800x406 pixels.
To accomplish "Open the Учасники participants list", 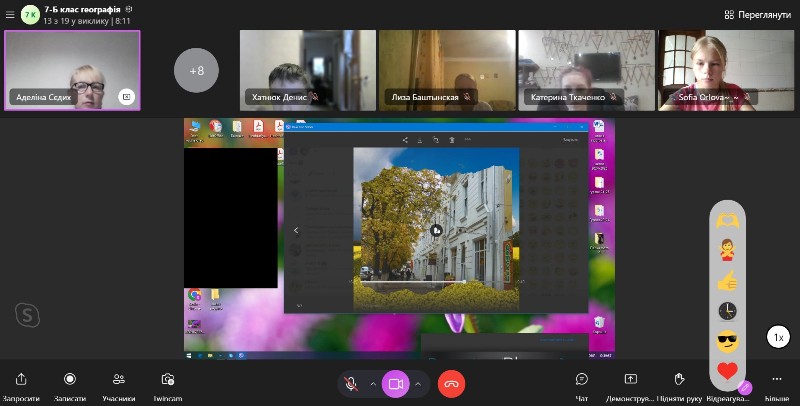I will click(118, 380).
